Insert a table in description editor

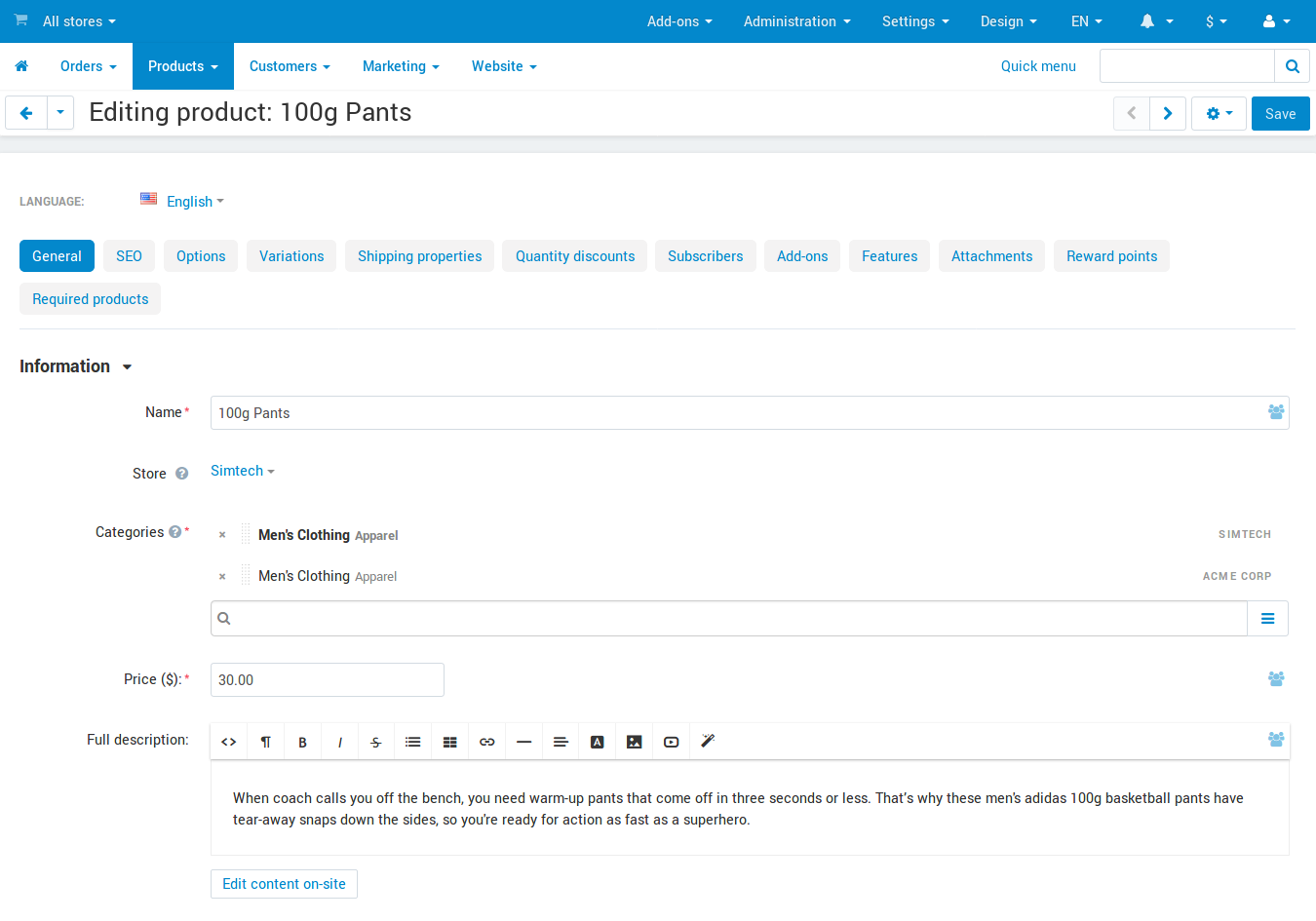450,742
